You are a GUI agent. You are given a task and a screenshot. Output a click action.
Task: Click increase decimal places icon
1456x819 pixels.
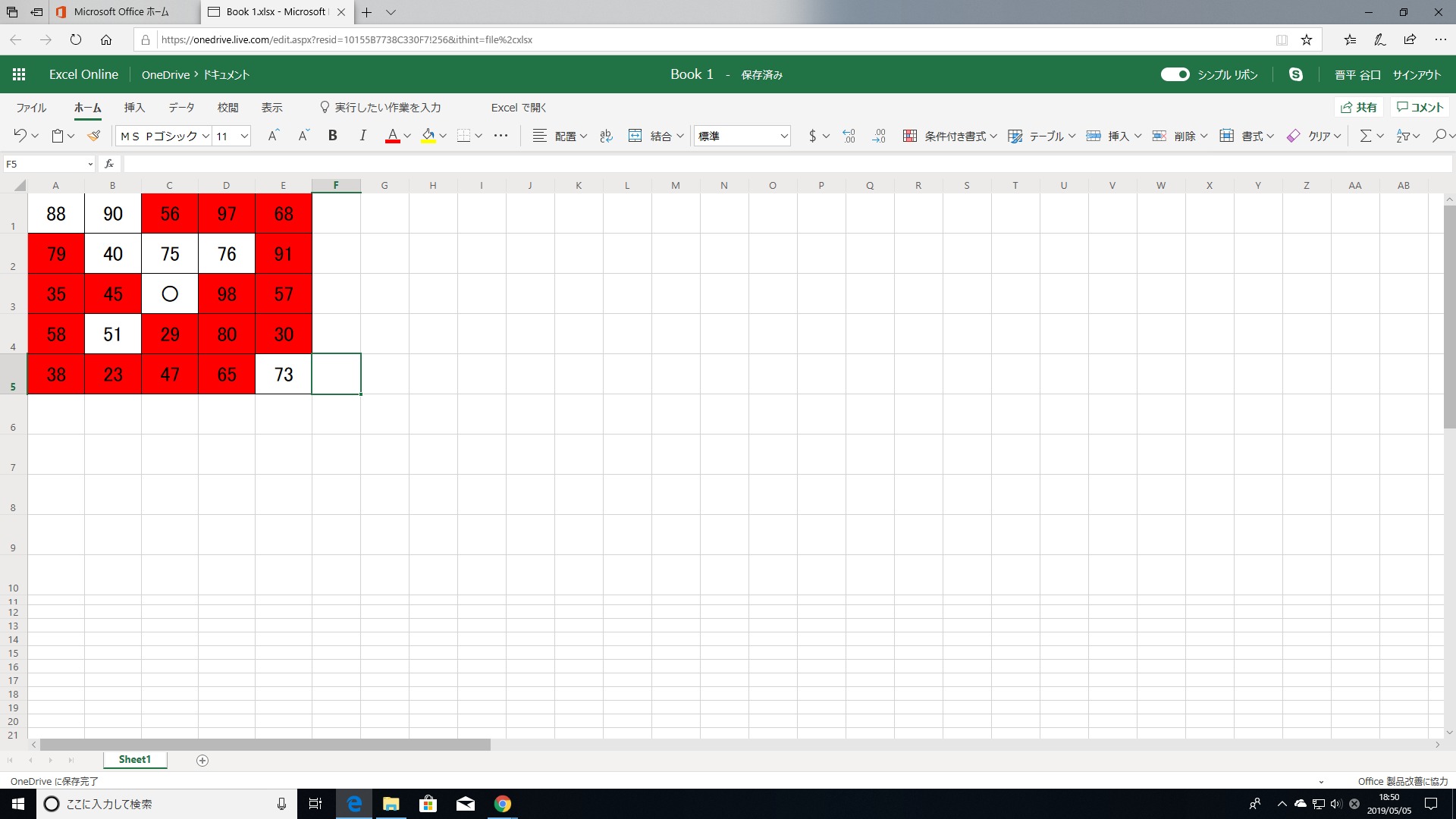(849, 136)
